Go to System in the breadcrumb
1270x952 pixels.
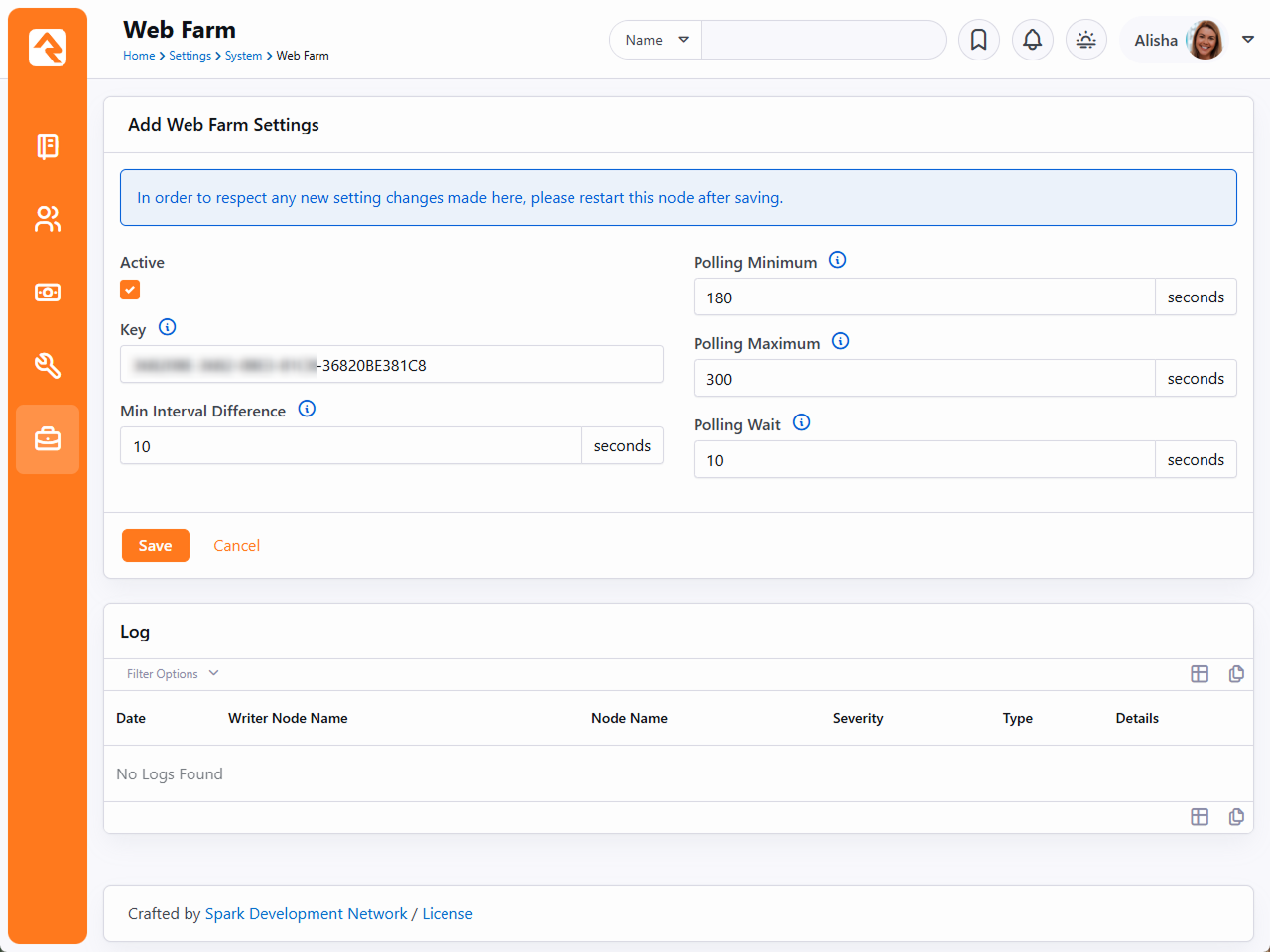coord(243,56)
